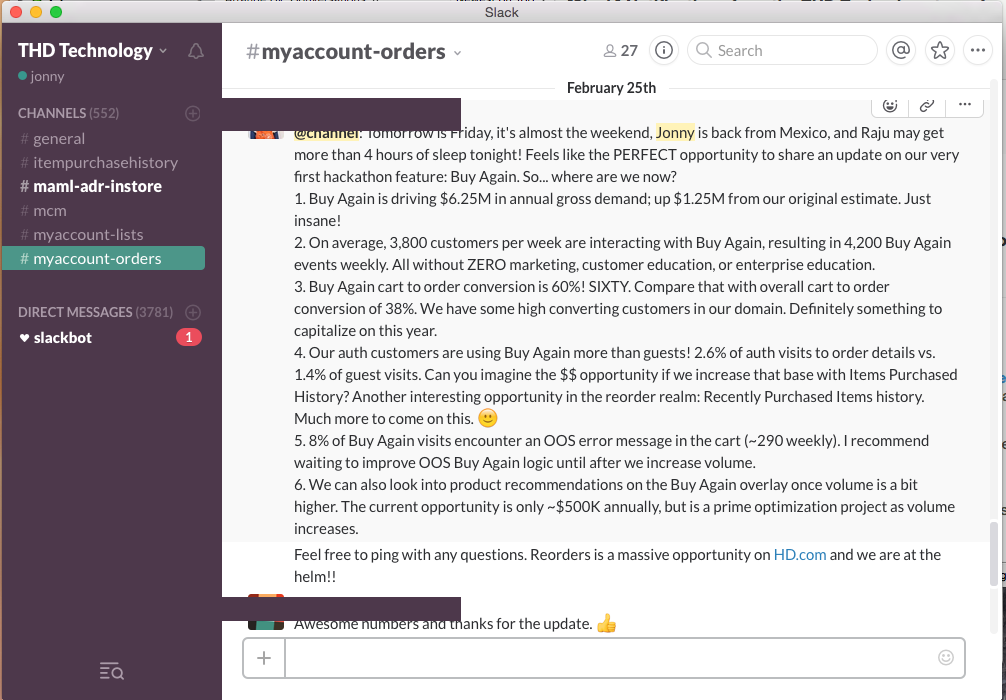
Task: Click plus button to attach a file
Action: point(264,658)
